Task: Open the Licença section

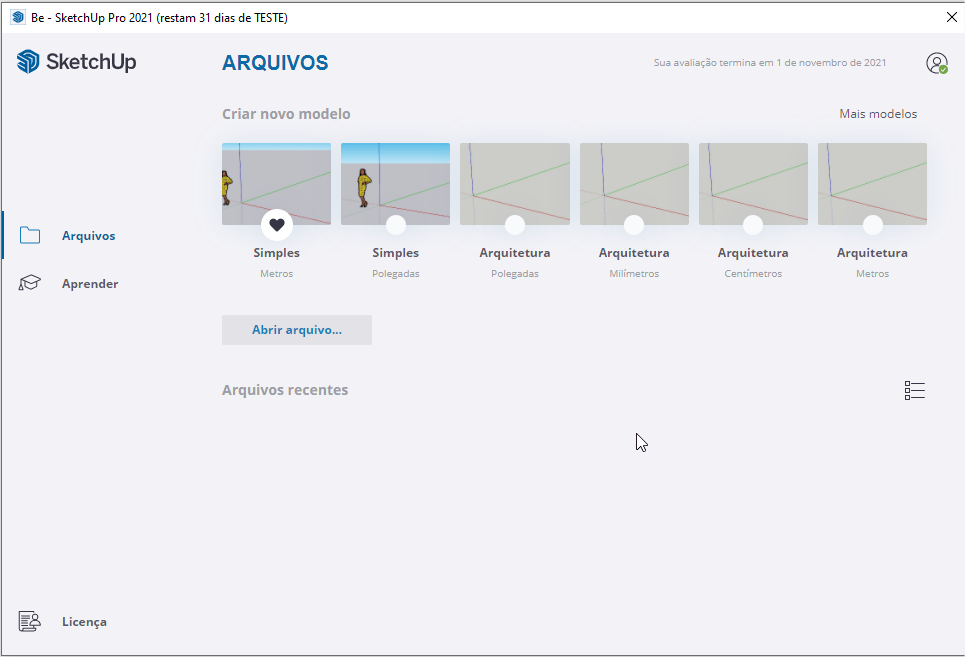Action: pos(84,622)
